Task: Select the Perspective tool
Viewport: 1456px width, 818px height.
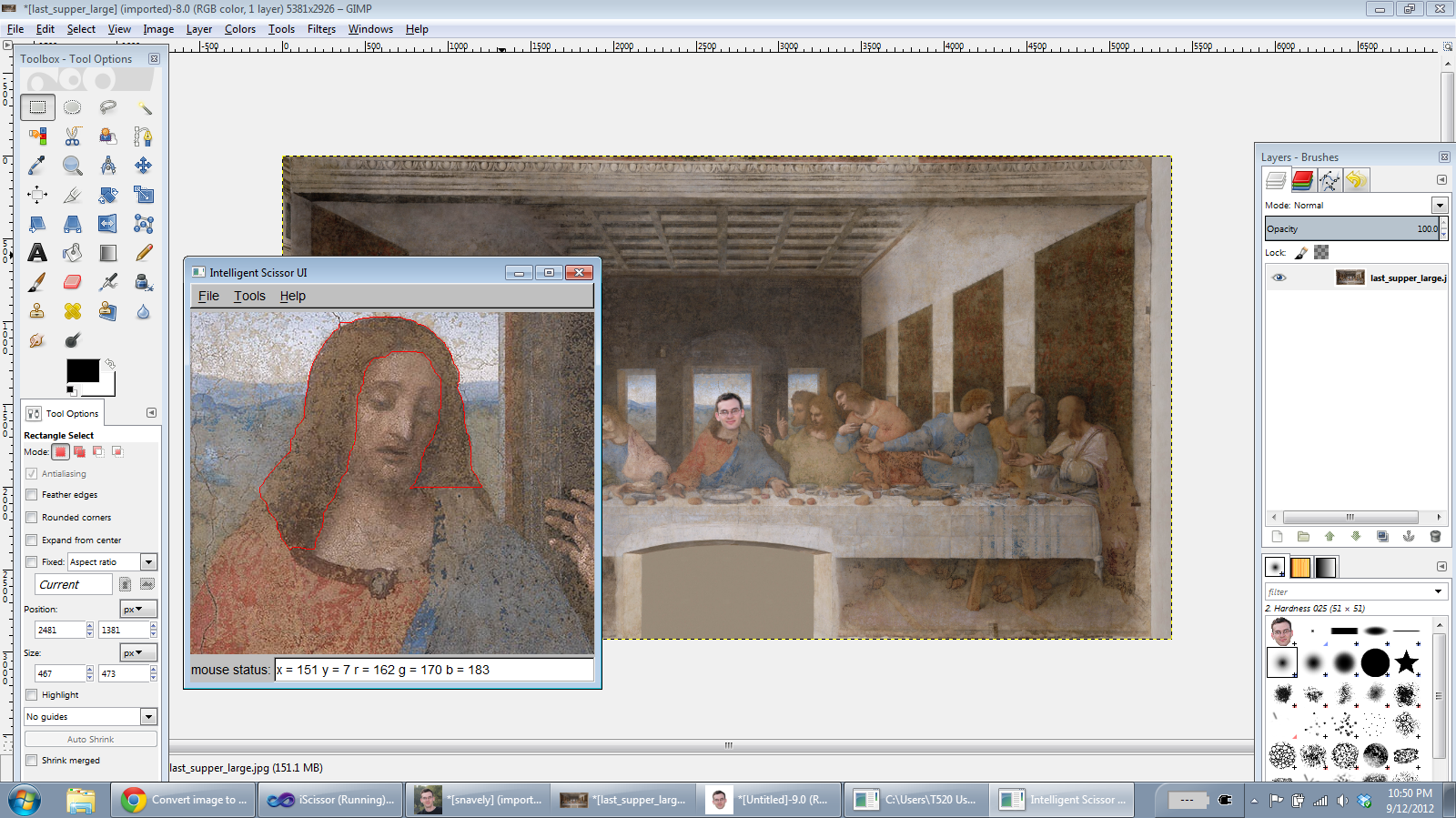Action: 73,224
